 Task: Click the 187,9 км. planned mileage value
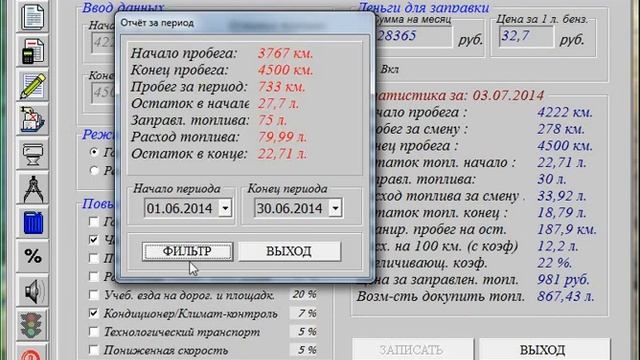(x=567, y=229)
